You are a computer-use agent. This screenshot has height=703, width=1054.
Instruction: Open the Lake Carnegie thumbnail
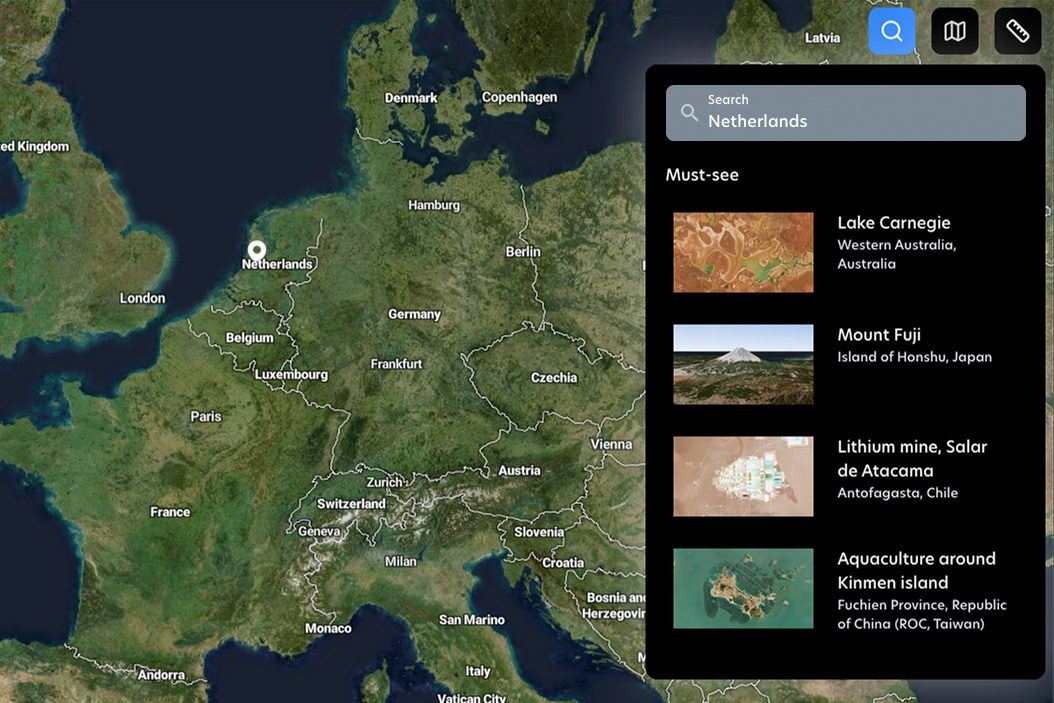pyautogui.click(x=743, y=253)
